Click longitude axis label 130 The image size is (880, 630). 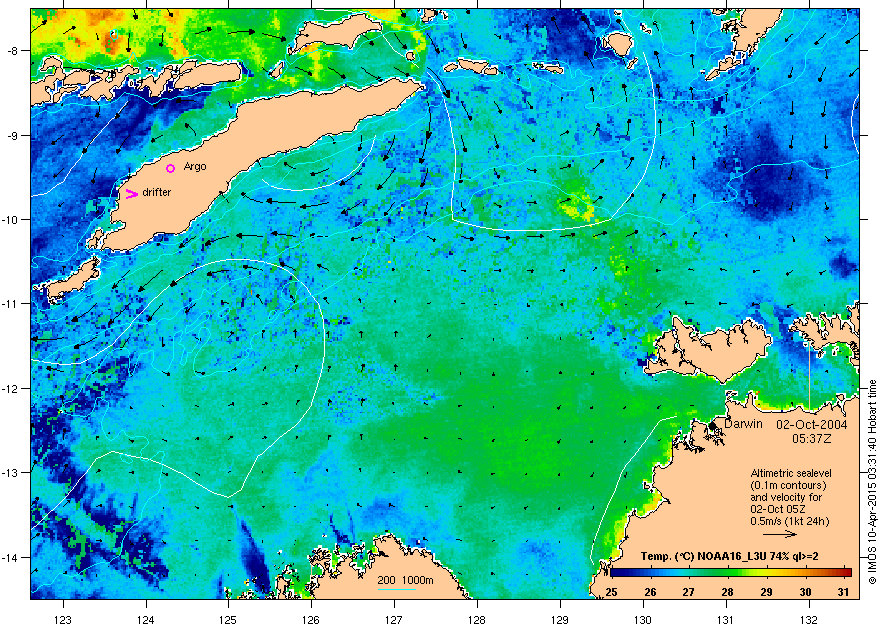[643, 620]
